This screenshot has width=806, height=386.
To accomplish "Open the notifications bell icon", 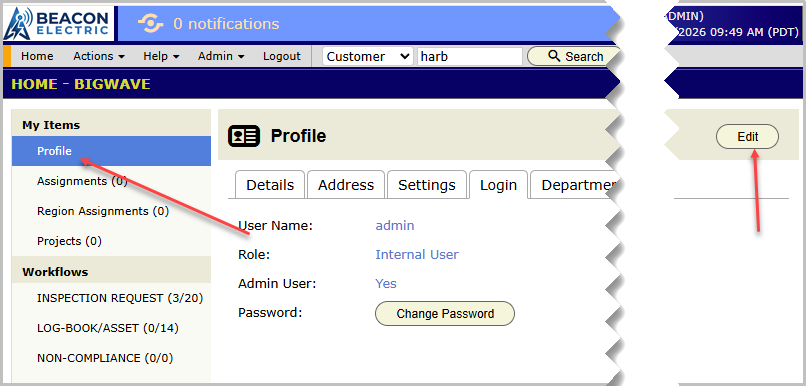I will (x=151, y=24).
